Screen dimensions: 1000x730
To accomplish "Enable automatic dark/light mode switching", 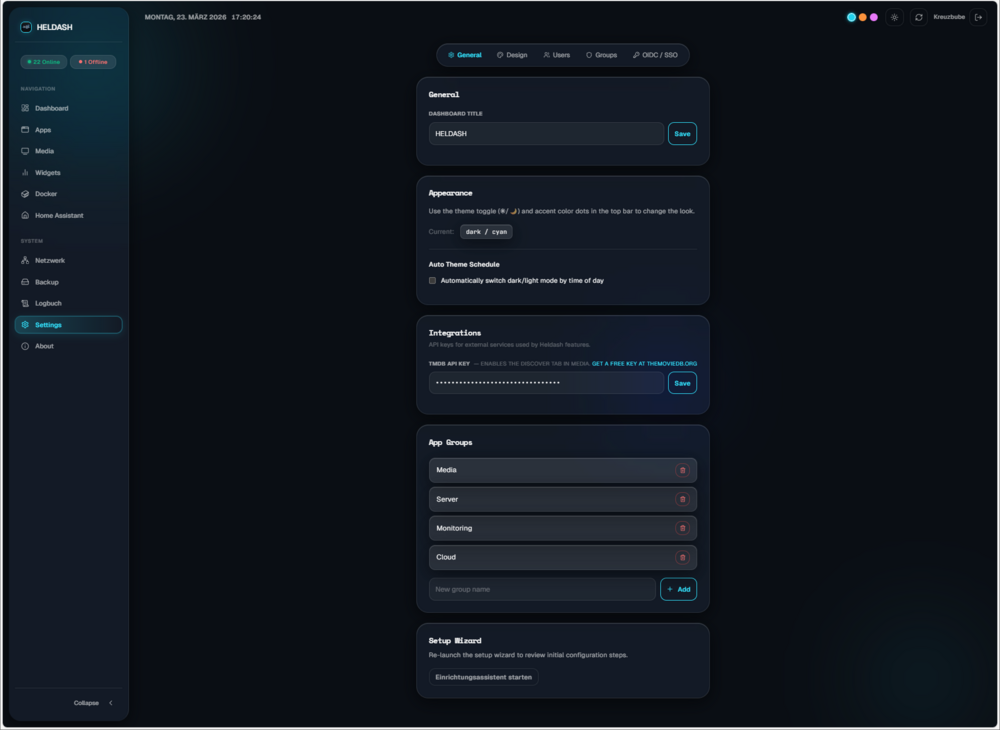I will (x=432, y=281).
